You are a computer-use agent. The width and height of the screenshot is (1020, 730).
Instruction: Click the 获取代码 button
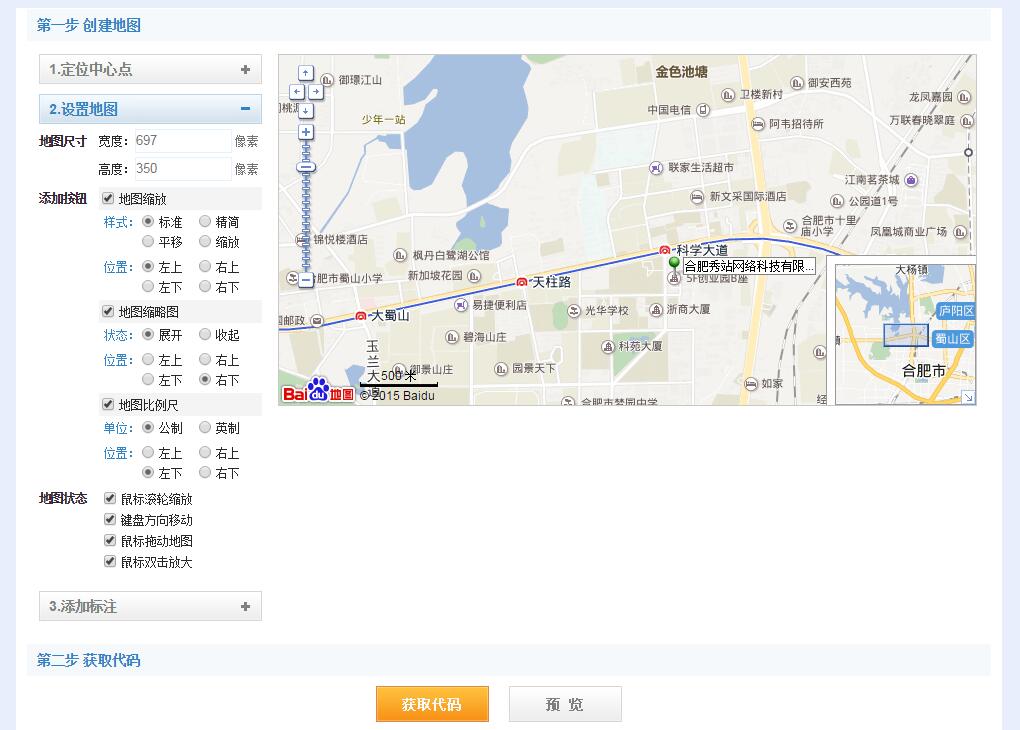432,704
